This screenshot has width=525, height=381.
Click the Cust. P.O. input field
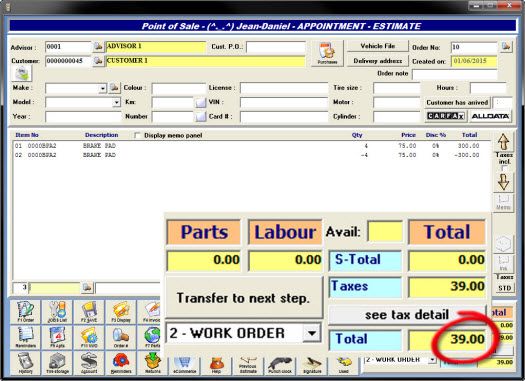(x=276, y=47)
